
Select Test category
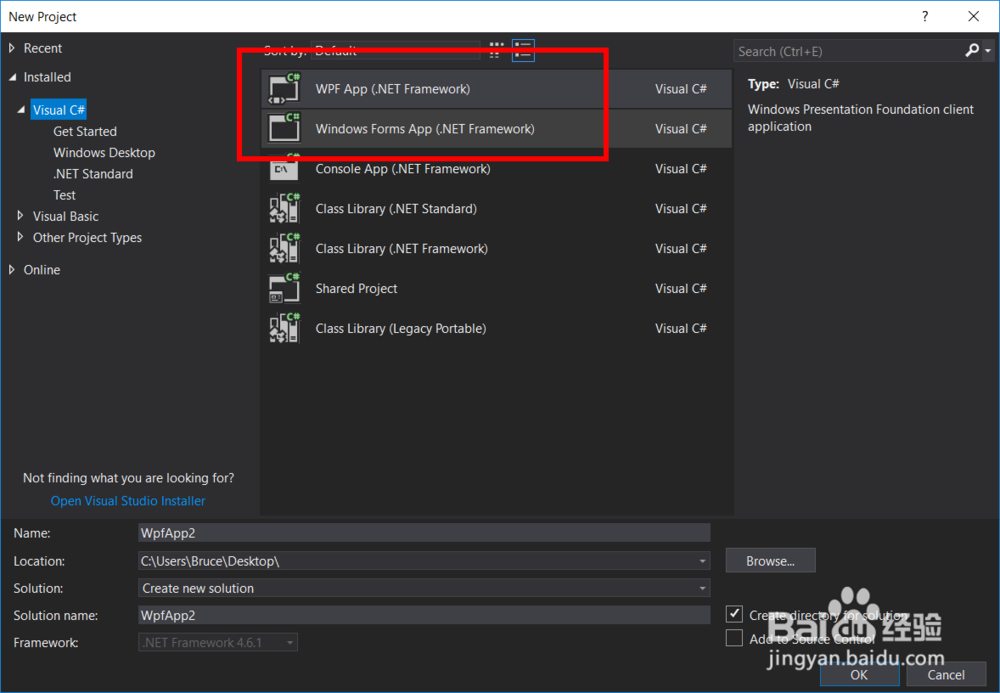pos(64,195)
